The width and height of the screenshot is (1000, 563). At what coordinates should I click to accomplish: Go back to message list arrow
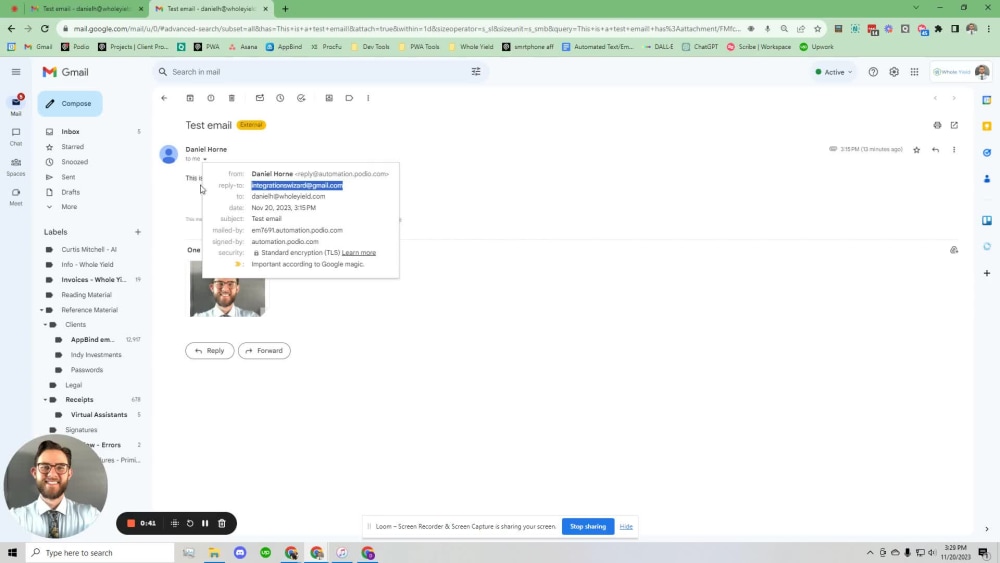(x=164, y=98)
